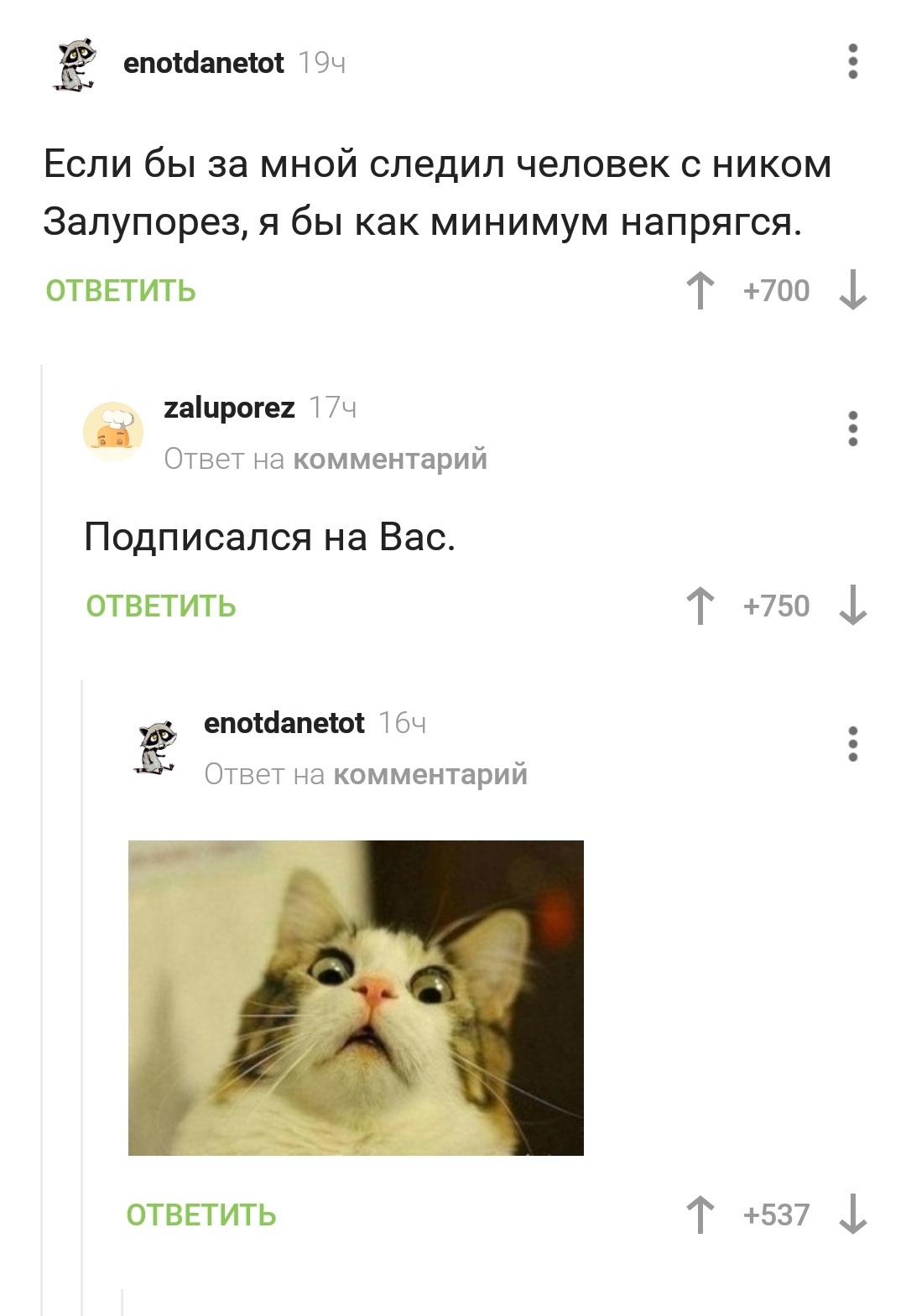
Task: Open zaluporez chef-hat avatar
Action: pos(113,431)
